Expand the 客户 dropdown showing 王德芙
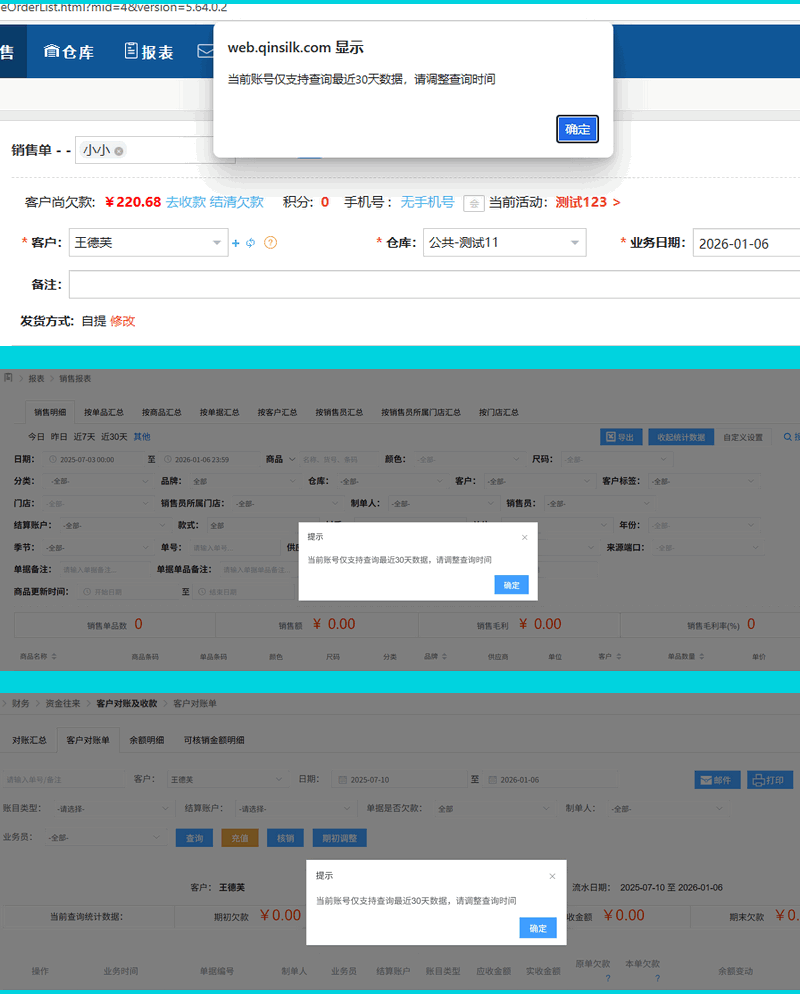The image size is (800, 994). coord(219,243)
